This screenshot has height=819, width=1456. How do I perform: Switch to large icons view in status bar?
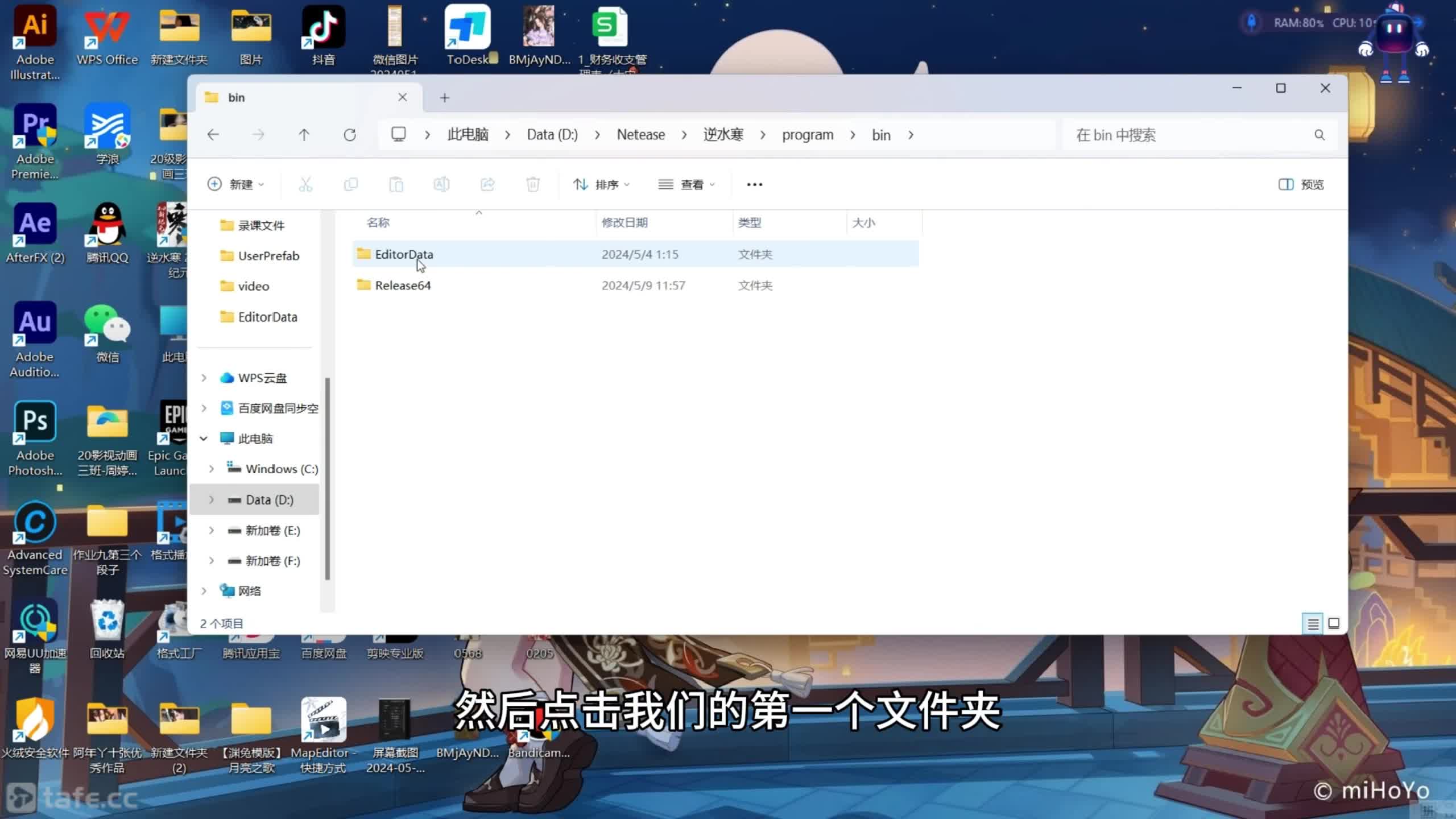coord(1334,623)
